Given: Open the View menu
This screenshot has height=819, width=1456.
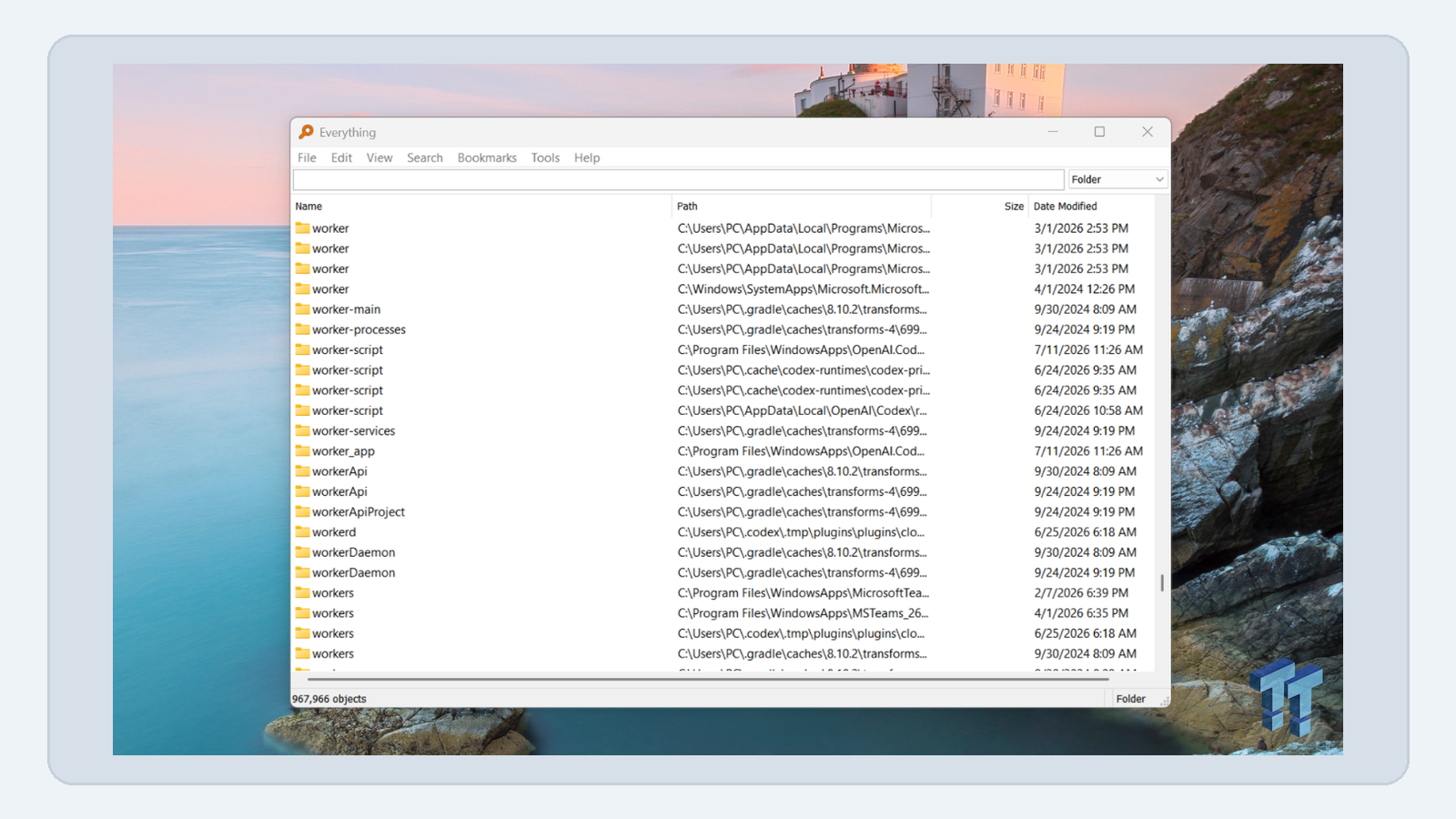Looking at the screenshot, I should pyautogui.click(x=379, y=157).
